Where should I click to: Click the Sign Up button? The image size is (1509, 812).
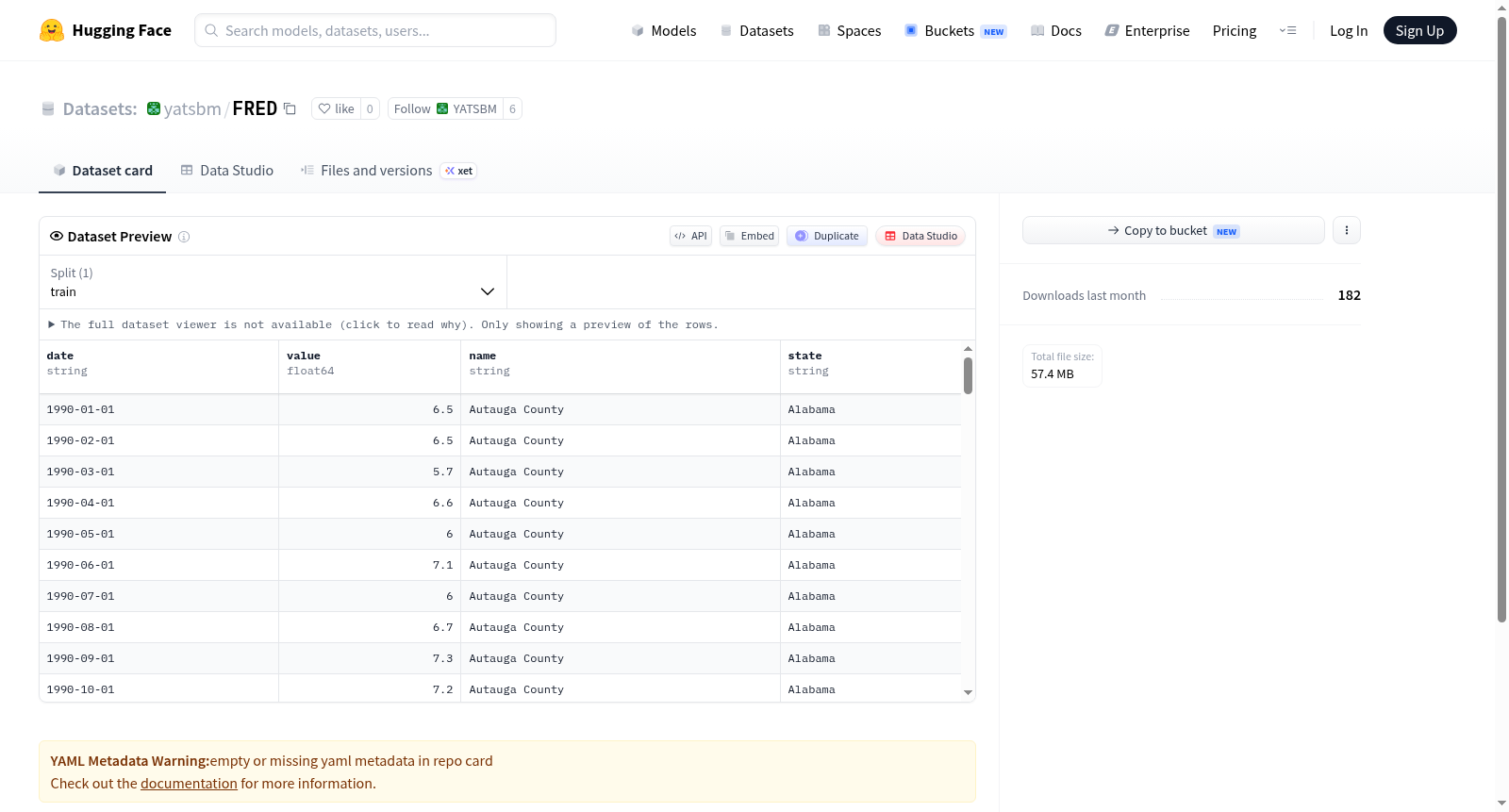click(1419, 30)
